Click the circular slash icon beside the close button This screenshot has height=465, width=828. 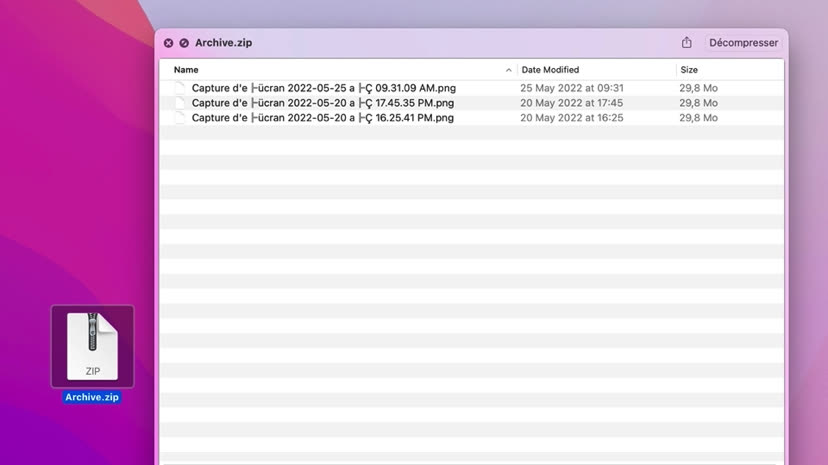tap(184, 43)
